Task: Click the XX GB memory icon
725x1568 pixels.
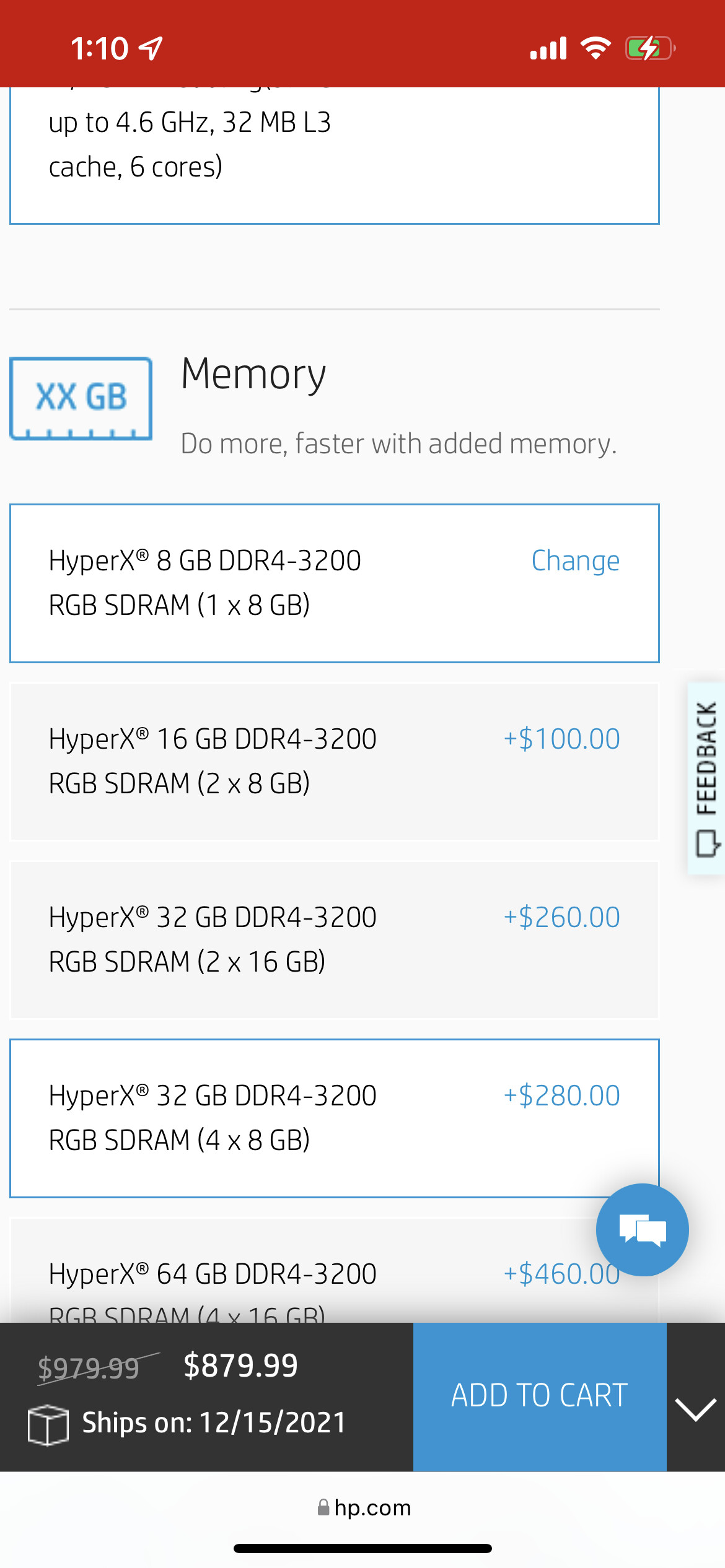Action: [81, 398]
